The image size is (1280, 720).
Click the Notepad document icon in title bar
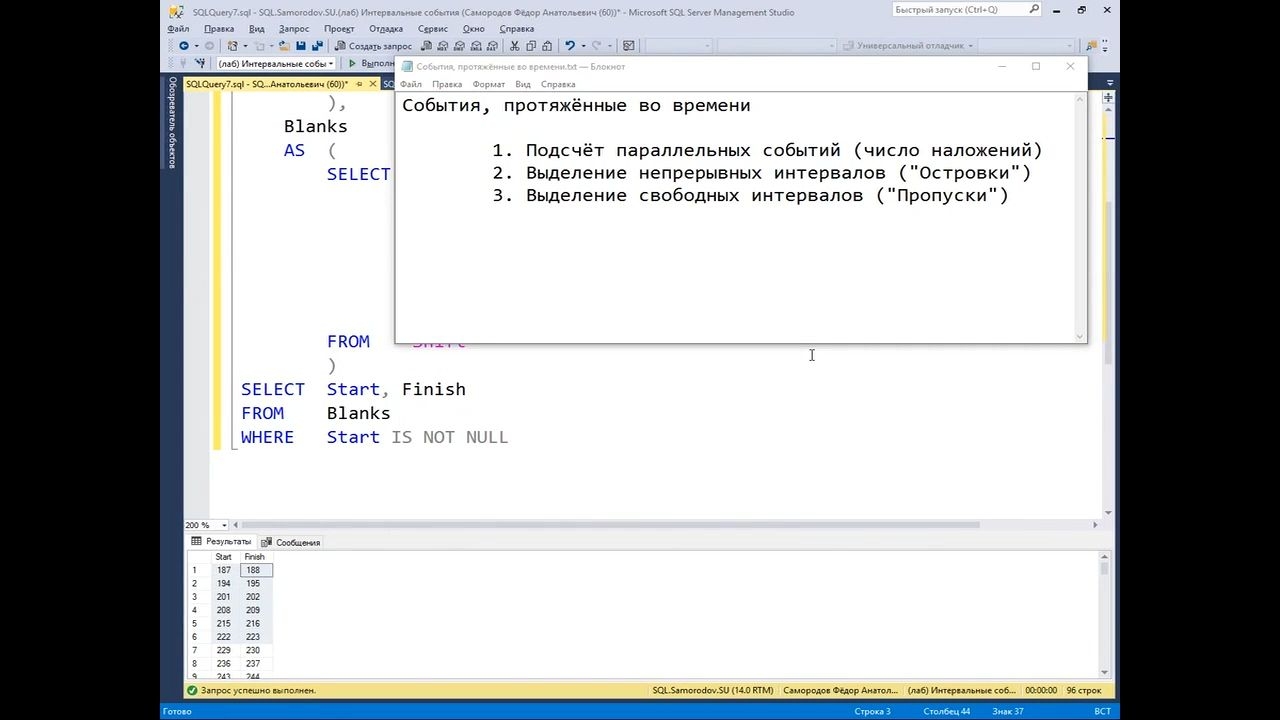[x=407, y=67]
